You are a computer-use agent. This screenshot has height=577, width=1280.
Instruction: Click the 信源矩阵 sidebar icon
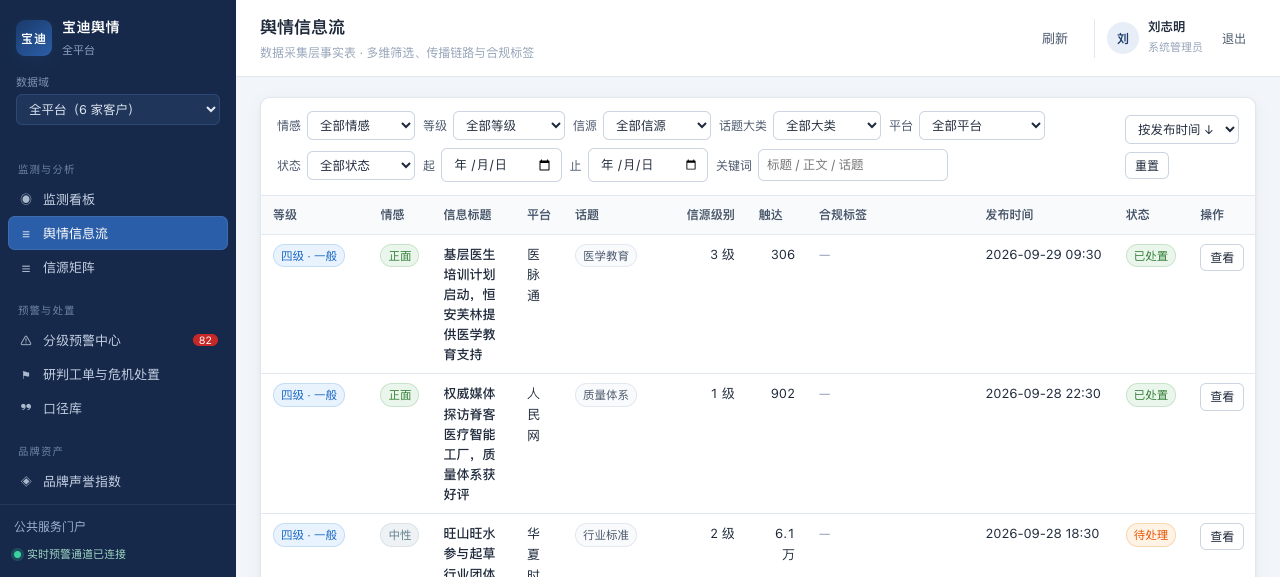(x=26, y=267)
